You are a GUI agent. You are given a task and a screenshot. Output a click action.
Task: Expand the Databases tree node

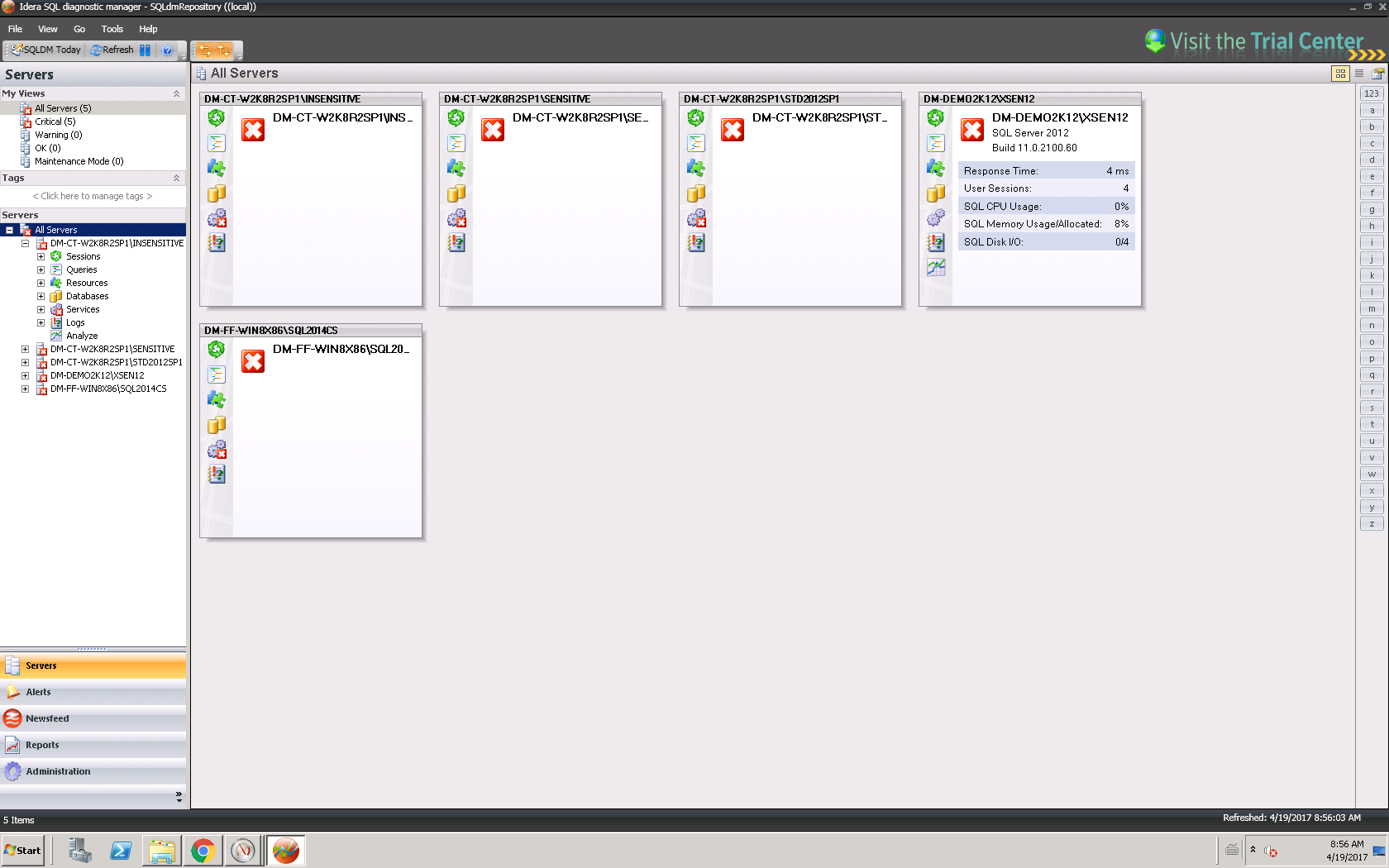[x=41, y=296]
